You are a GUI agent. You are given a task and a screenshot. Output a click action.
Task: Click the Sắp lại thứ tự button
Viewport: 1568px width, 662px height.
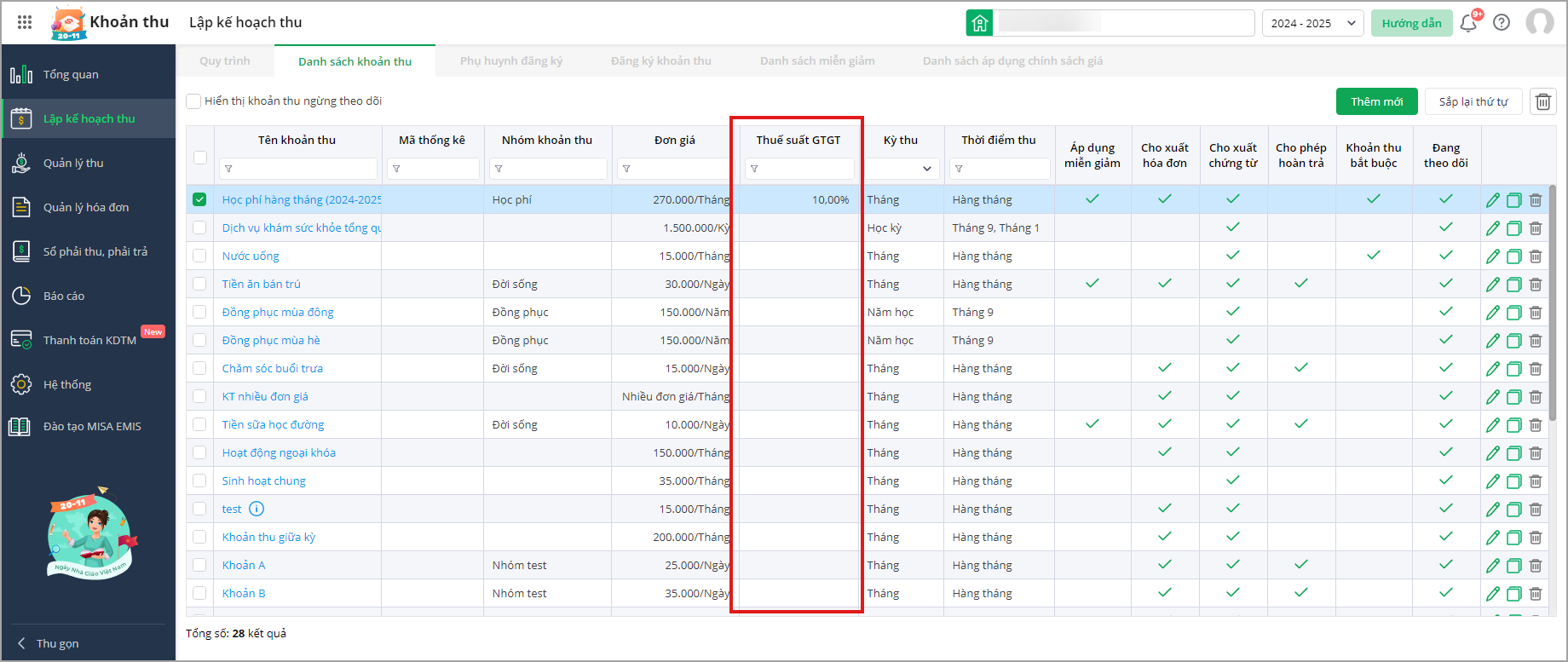pos(1473,101)
